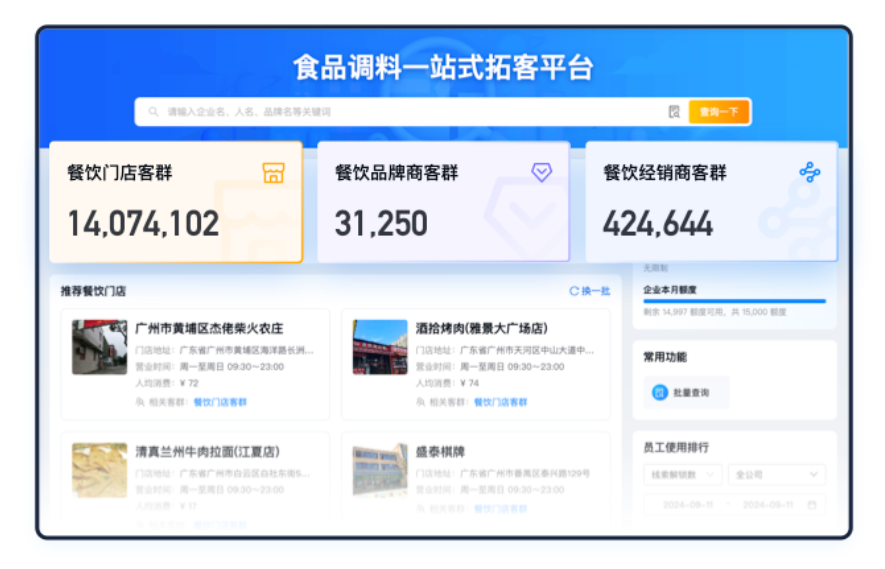Click 餐饮门店客群 link under 广州市黄埔区杰佬柴火农庄
The height and width of the screenshot is (569, 885).
[x=220, y=402]
